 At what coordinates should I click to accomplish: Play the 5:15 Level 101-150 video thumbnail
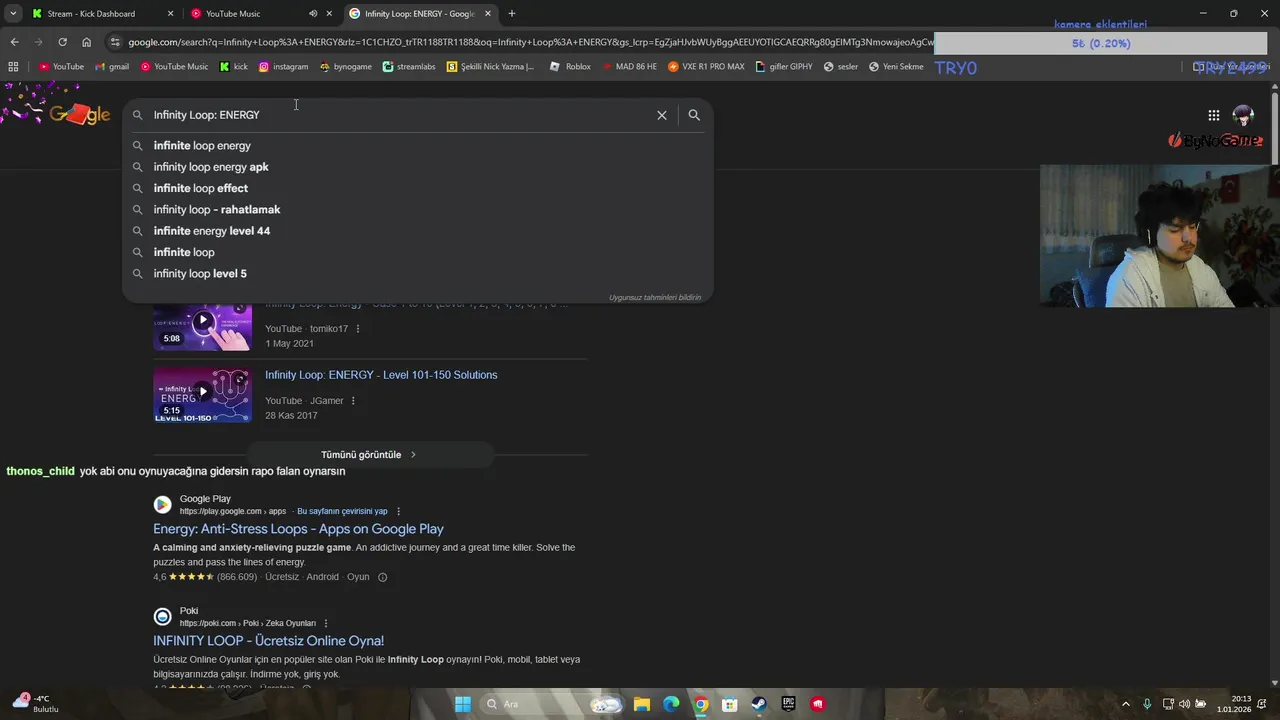(202, 395)
